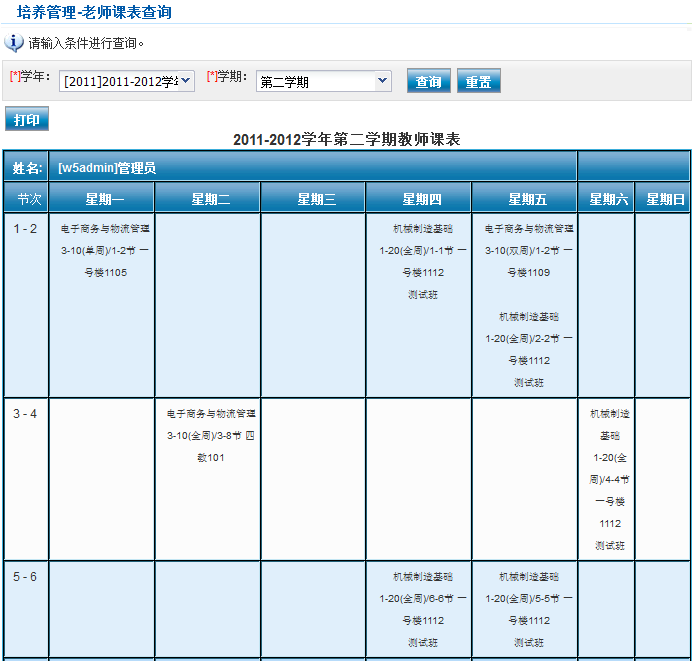Click Monday 1-2 电子商务与物流管理 course cell
This screenshot has height=661, width=694.
pyautogui.click(x=104, y=250)
